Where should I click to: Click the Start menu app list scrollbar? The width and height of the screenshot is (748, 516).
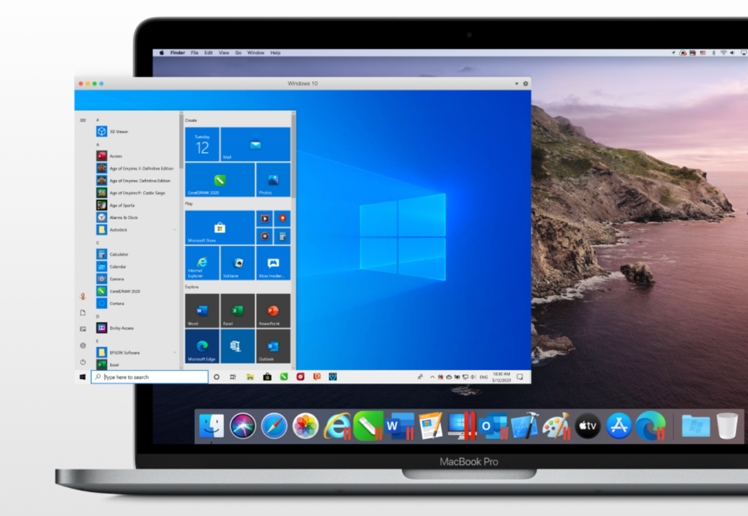point(181,141)
